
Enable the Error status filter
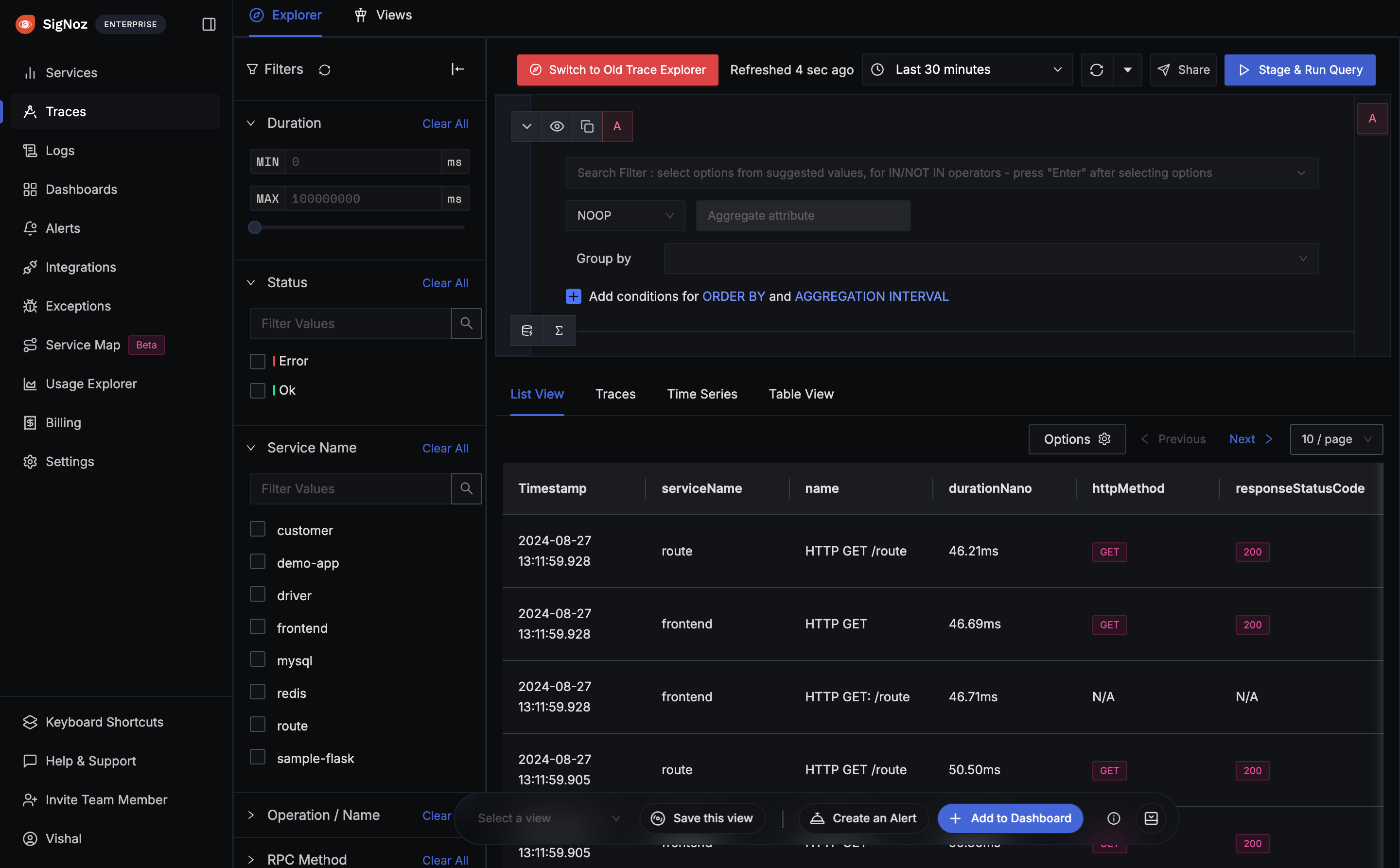(x=257, y=361)
